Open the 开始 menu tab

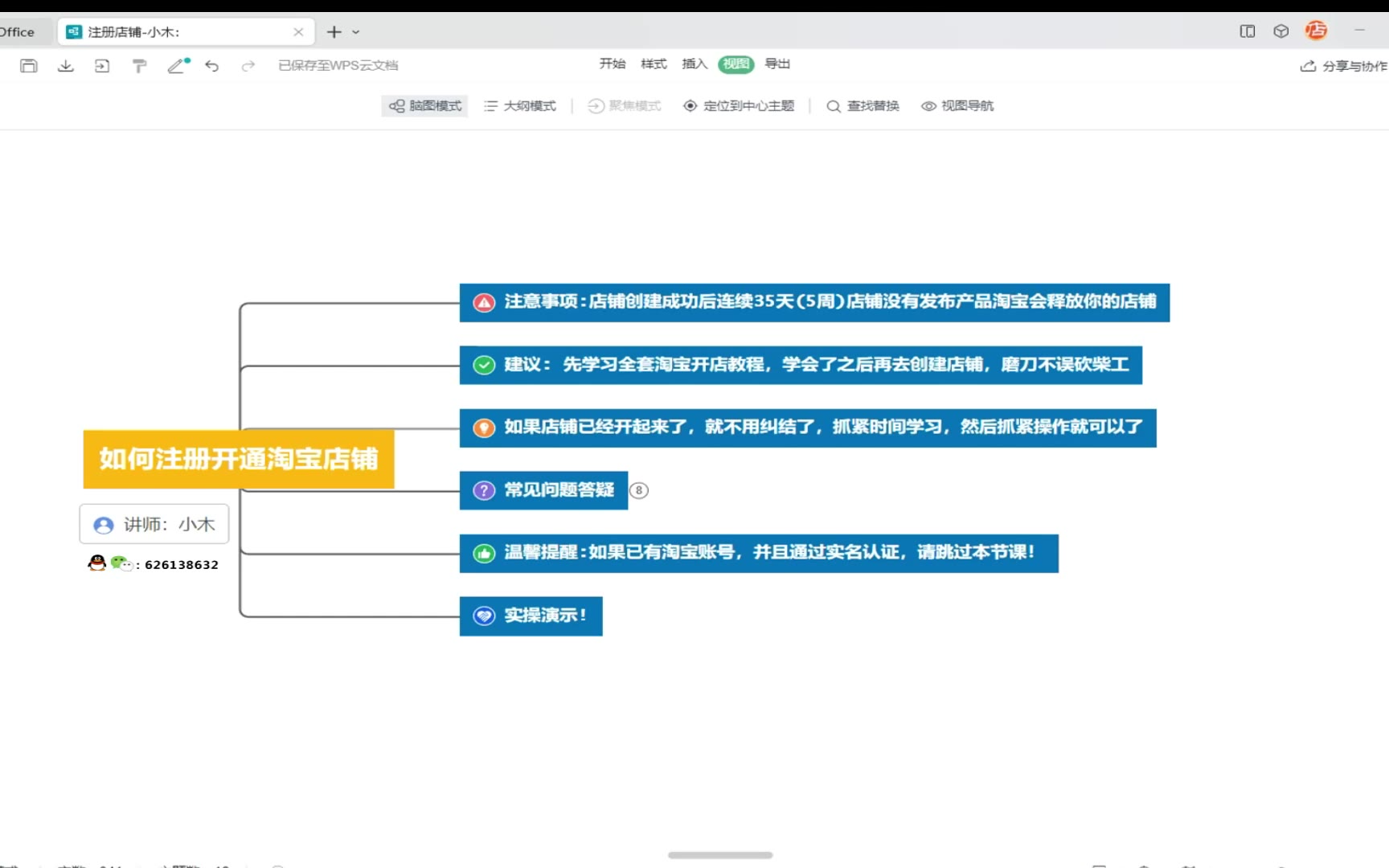(x=613, y=63)
